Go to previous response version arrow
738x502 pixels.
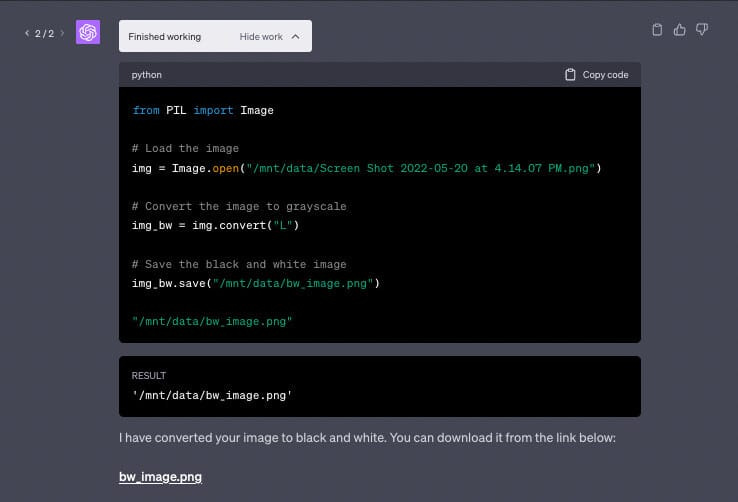point(27,33)
